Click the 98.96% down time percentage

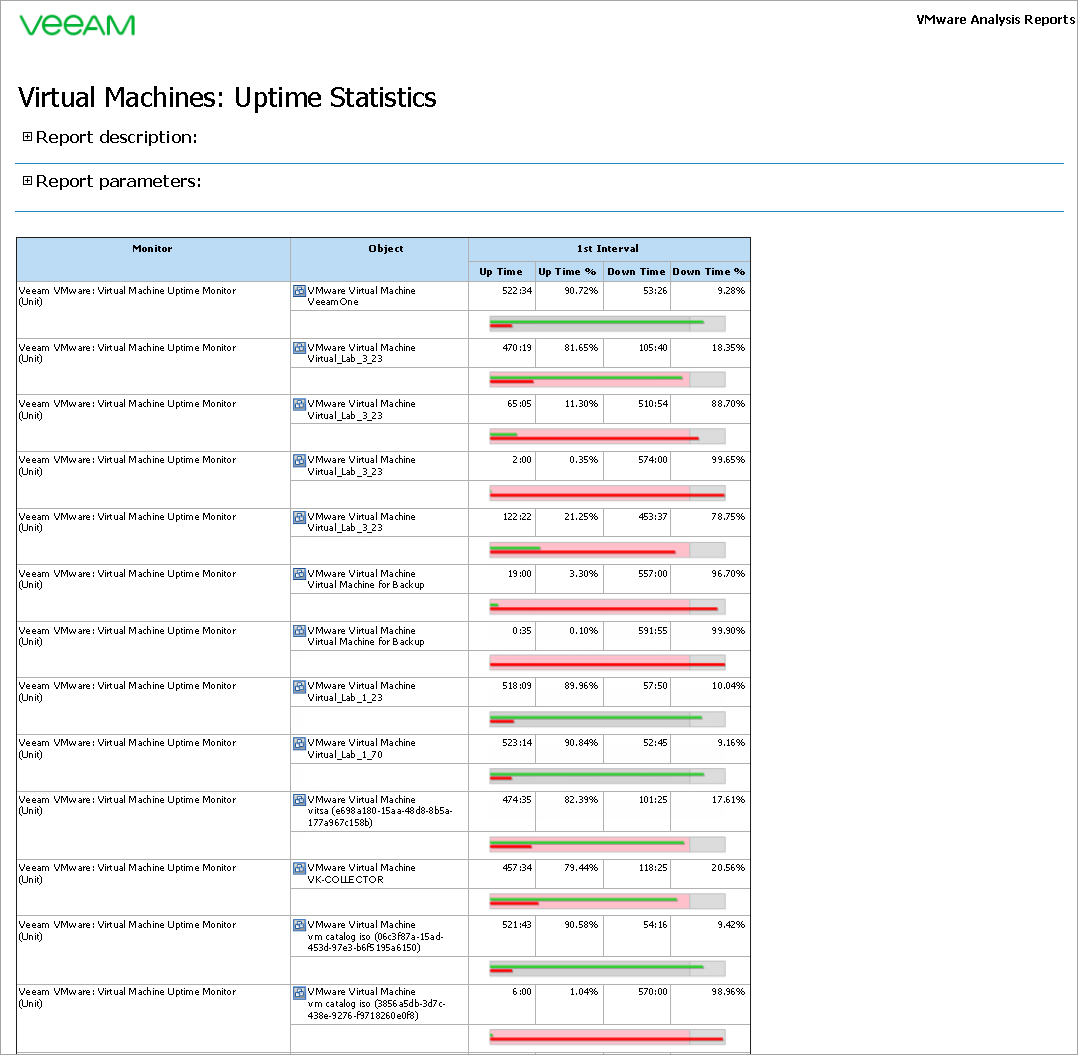[x=728, y=992]
